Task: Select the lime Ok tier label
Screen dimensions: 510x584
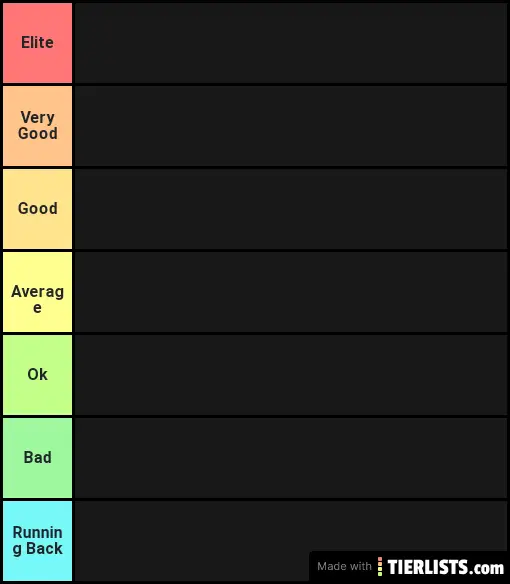Action: click(x=38, y=375)
